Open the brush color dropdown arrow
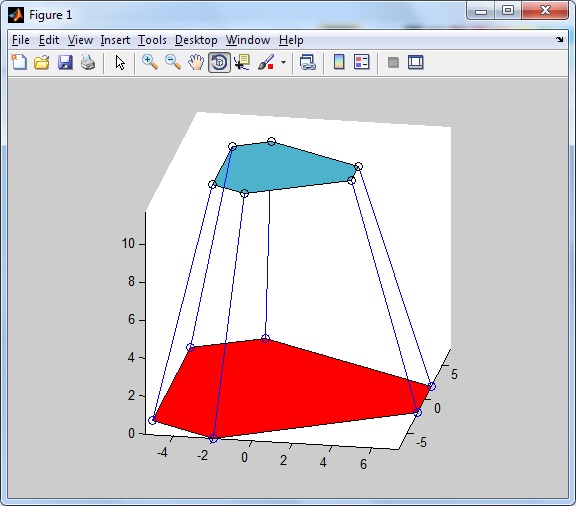Screen dimensions: 576x506 point(283,62)
